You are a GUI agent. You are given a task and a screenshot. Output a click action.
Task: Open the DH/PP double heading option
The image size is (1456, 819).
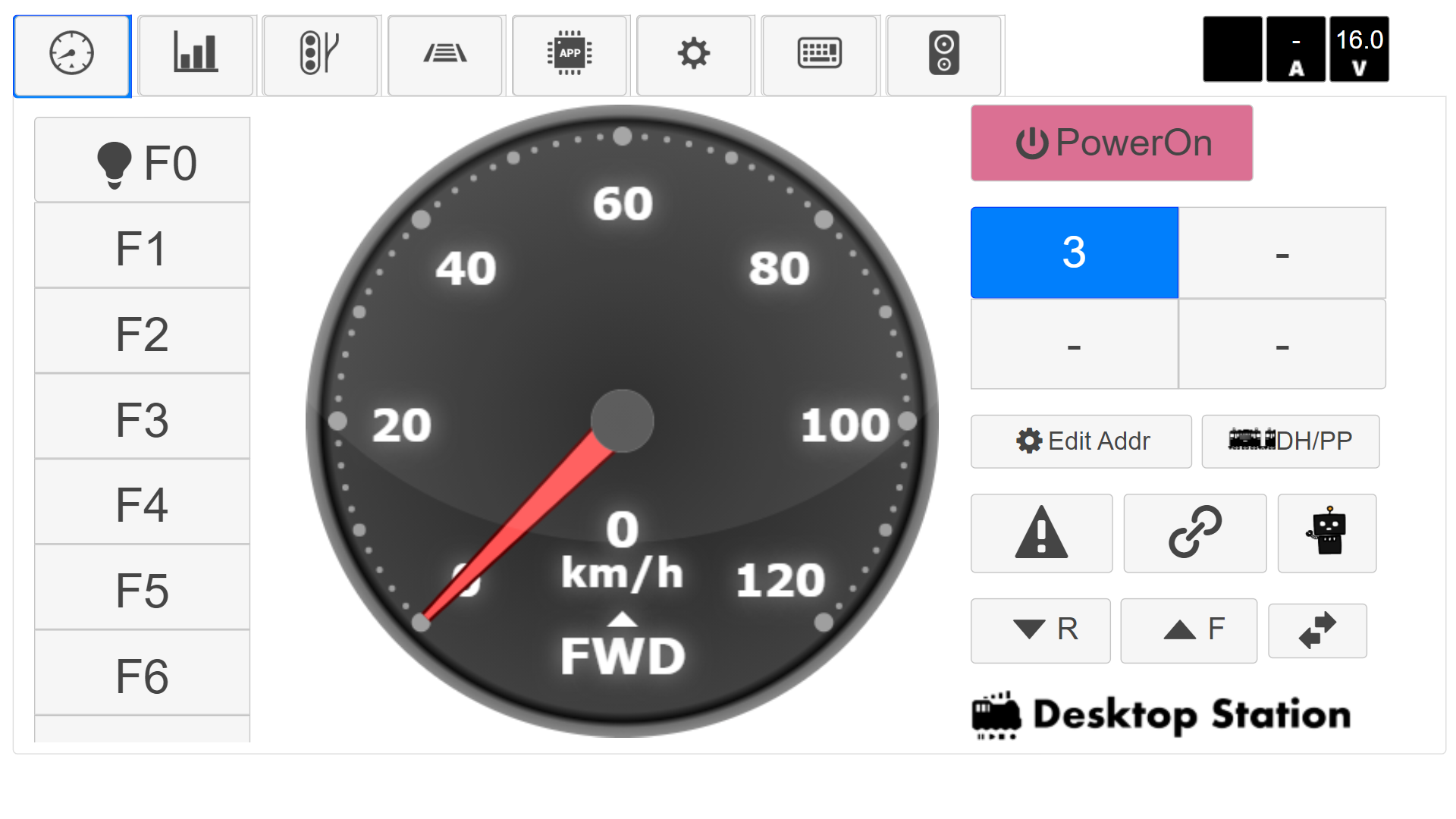(x=1290, y=441)
